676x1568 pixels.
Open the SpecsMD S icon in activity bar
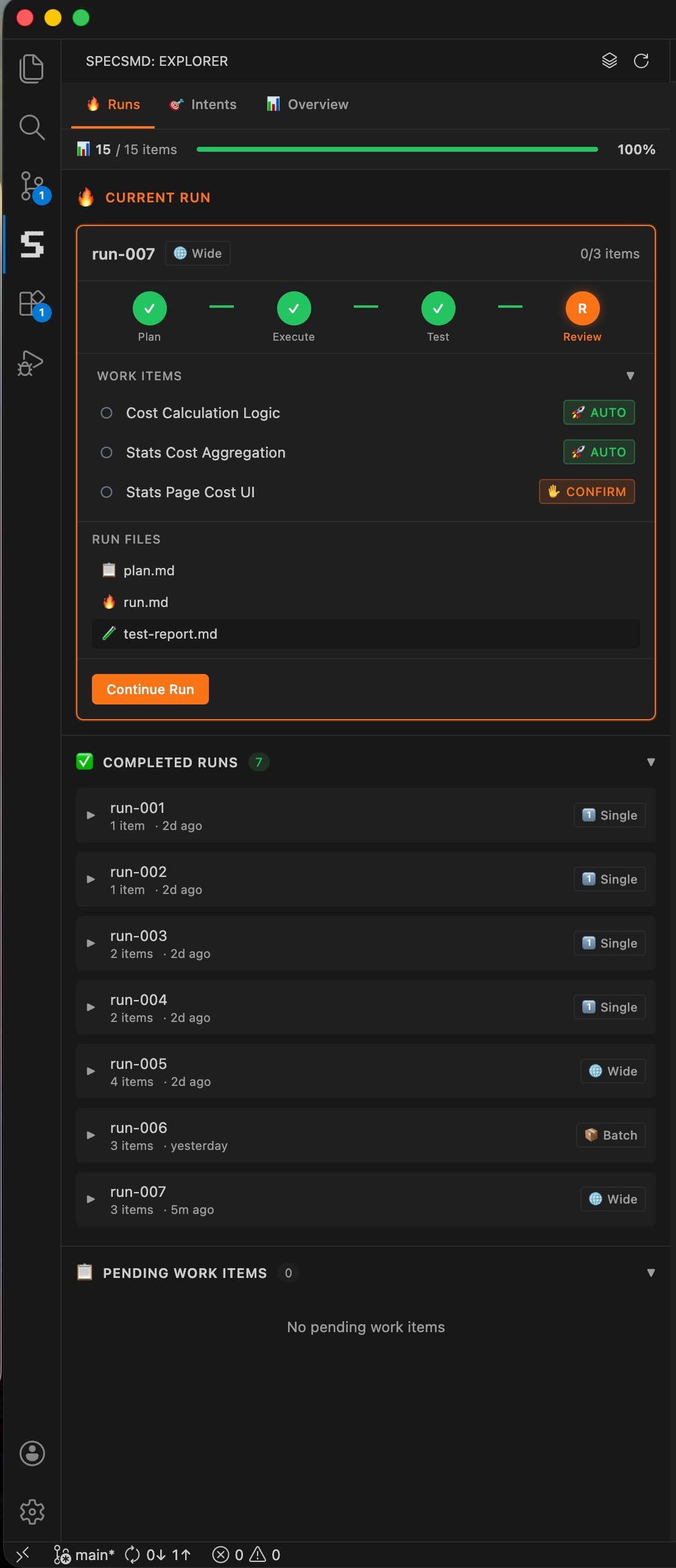(x=32, y=244)
